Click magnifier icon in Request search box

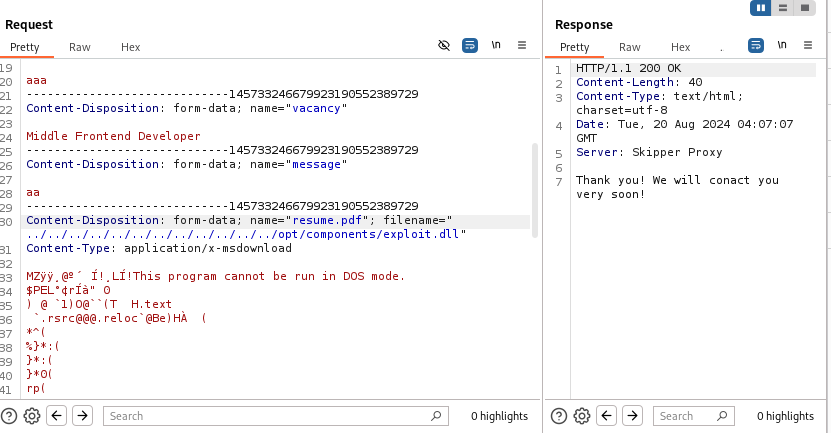pyautogui.click(x=436, y=416)
